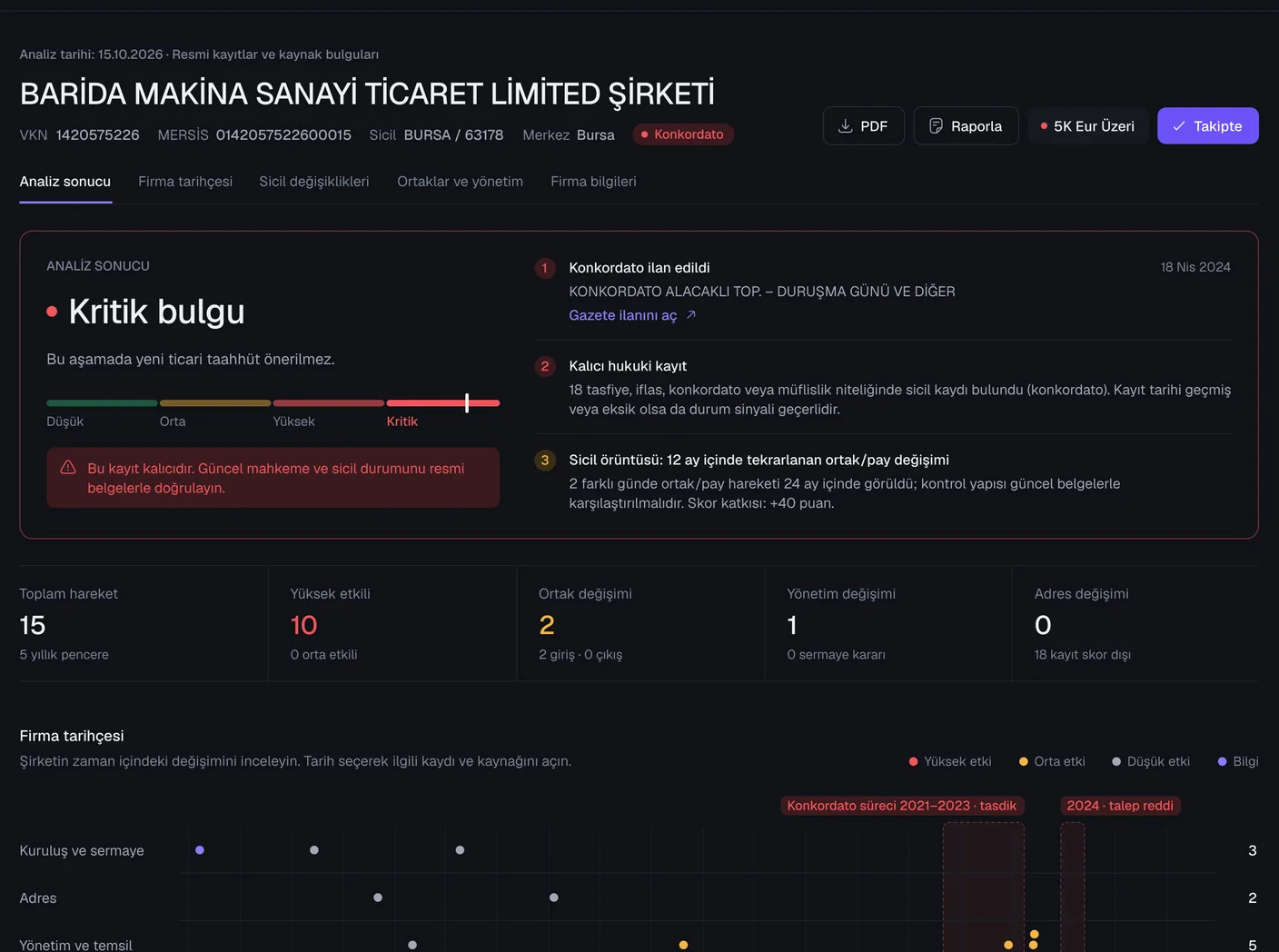Click the warning triangle icon in the red notice
The height and width of the screenshot is (952, 1279).
point(68,467)
